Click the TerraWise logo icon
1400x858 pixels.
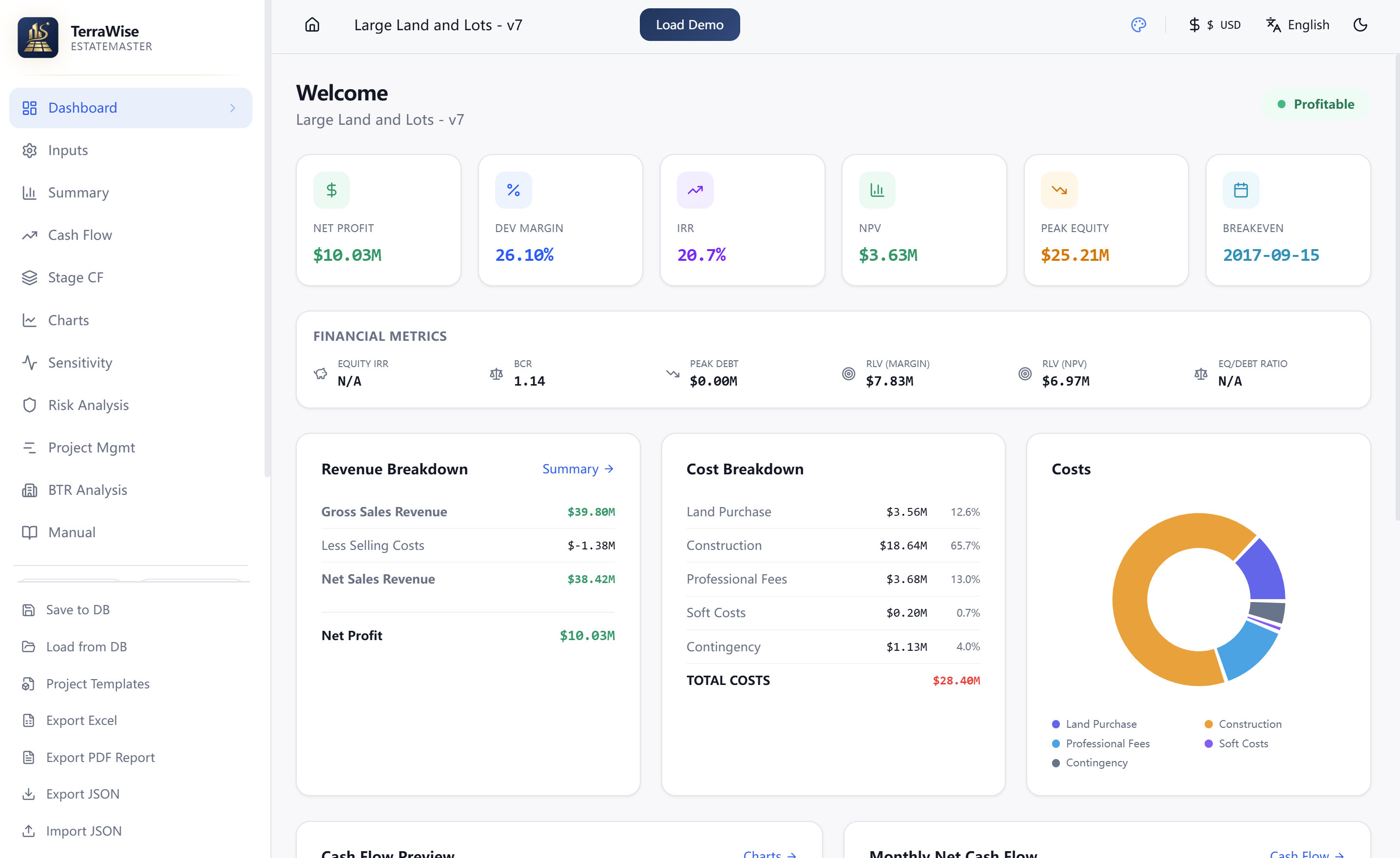[38, 38]
